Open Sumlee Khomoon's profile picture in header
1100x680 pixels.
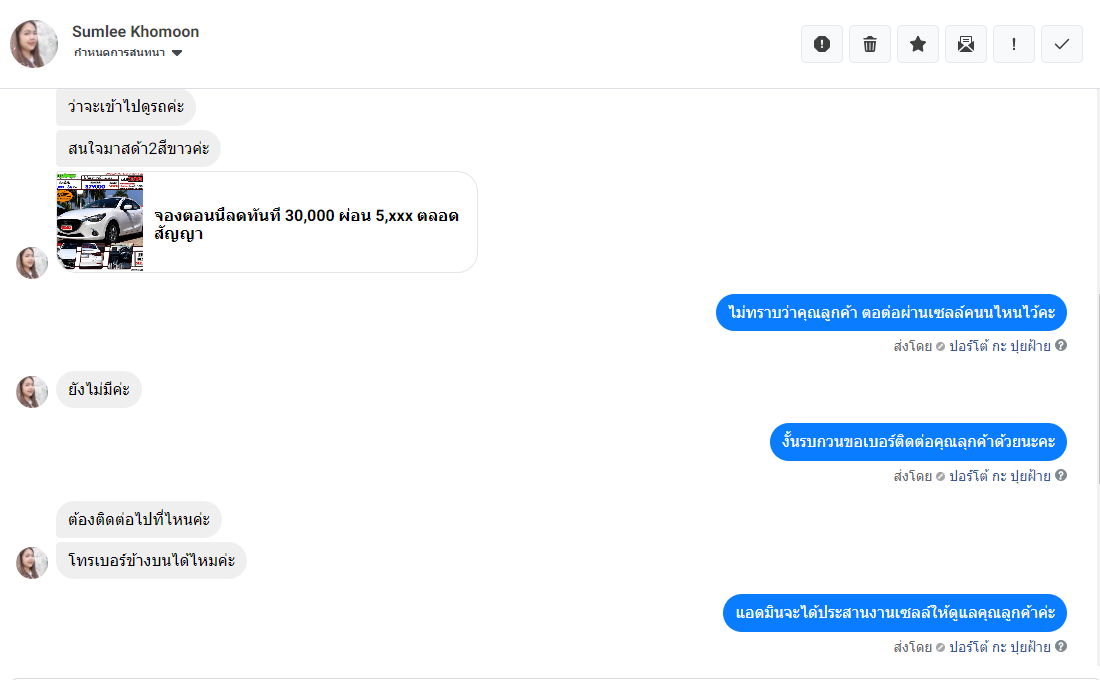pyautogui.click(x=34, y=44)
